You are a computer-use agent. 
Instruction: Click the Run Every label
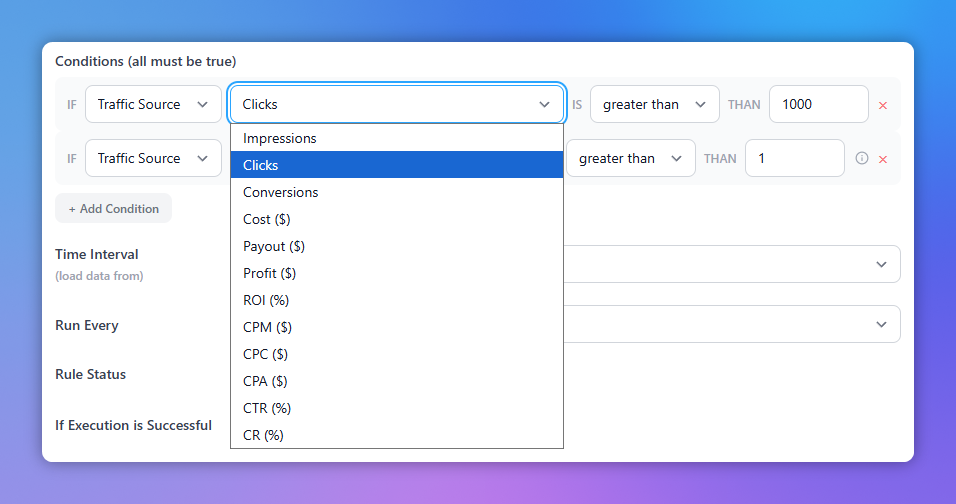click(x=87, y=325)
